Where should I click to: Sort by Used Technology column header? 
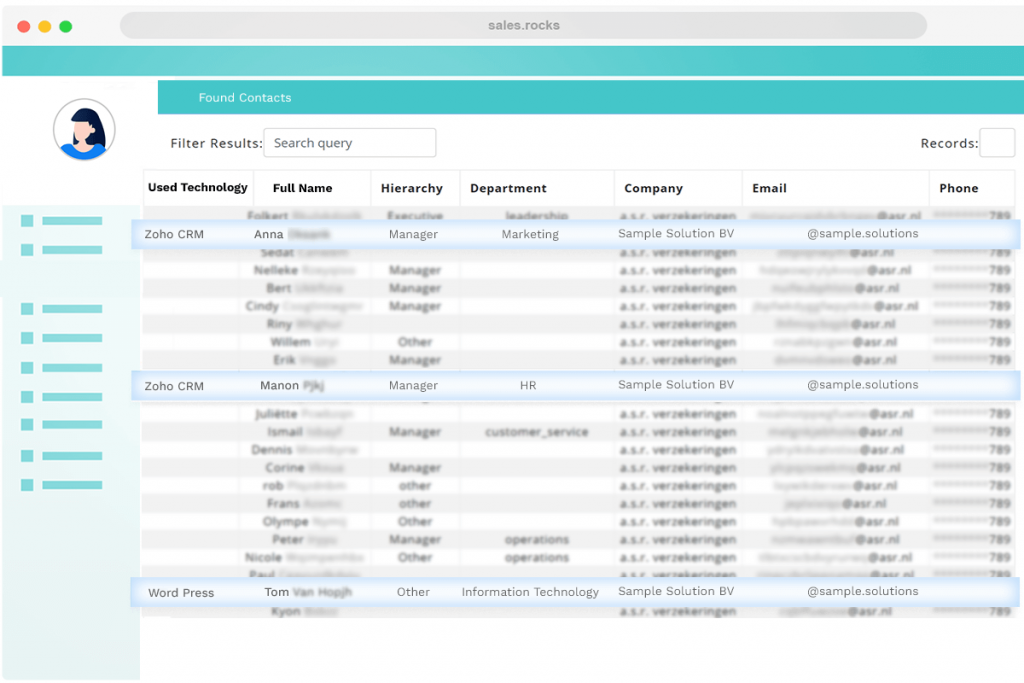(197, 188)
